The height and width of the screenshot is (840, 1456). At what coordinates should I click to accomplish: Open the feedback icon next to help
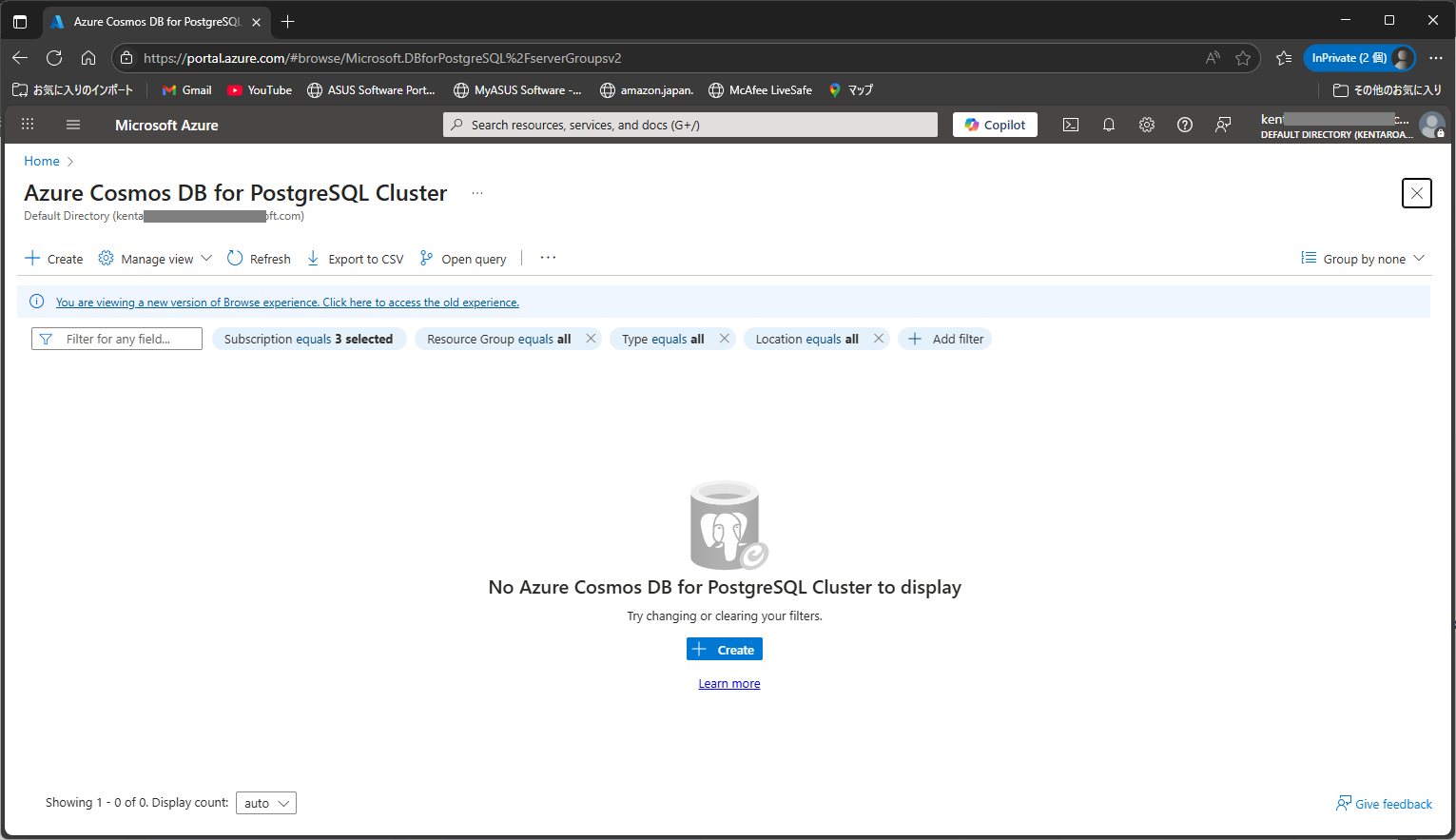pyautogui.click(x=1223, y=125)
